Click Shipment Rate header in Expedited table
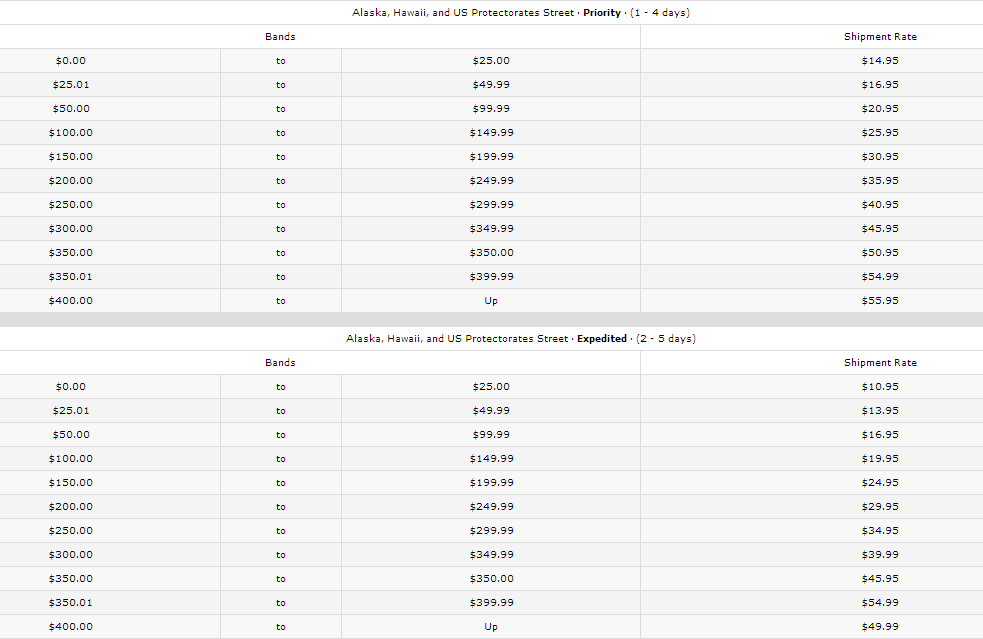The image size is (983, 639). point(879,363)
